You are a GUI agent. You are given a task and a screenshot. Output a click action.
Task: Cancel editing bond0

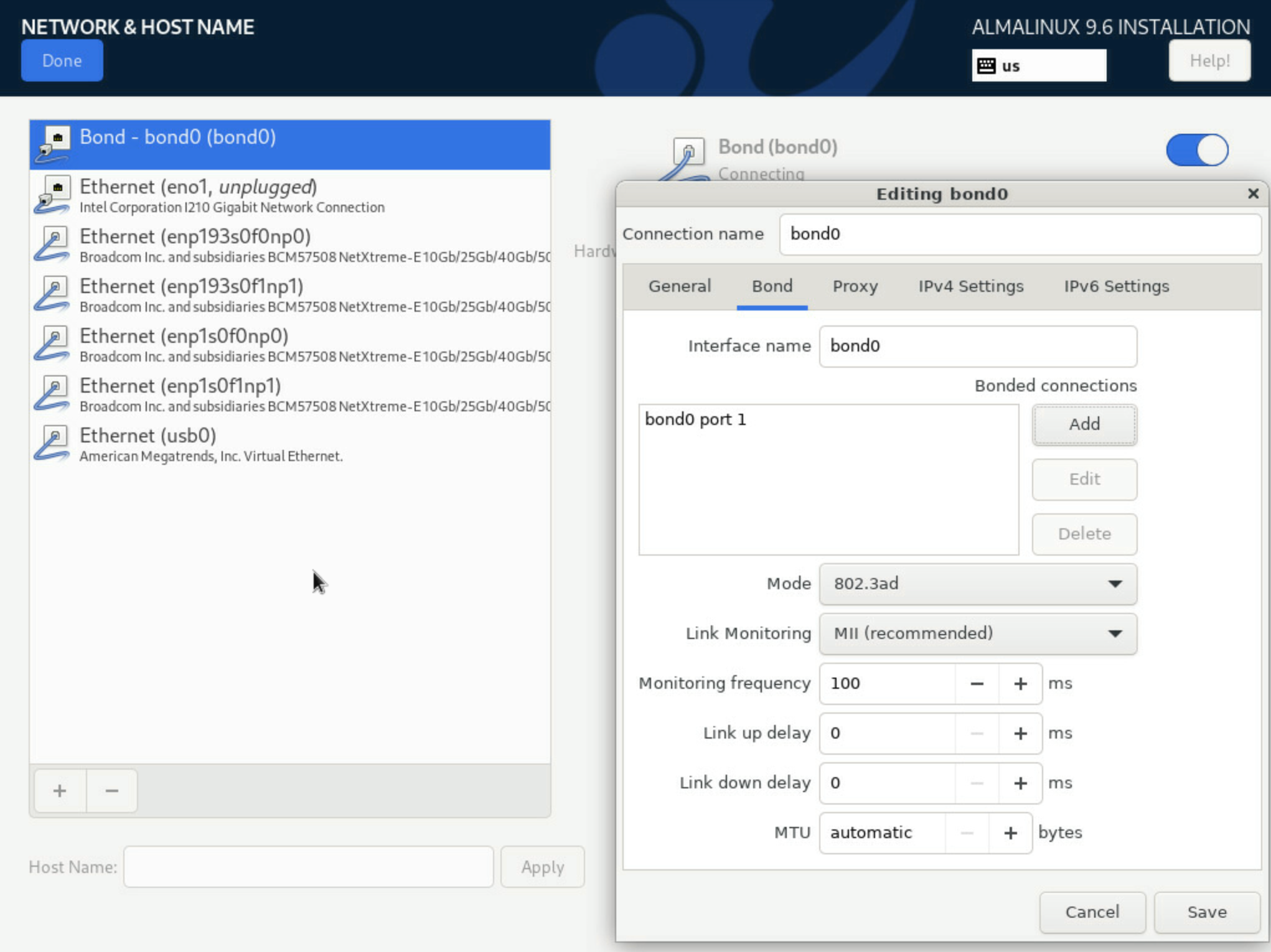[1092, 912]
